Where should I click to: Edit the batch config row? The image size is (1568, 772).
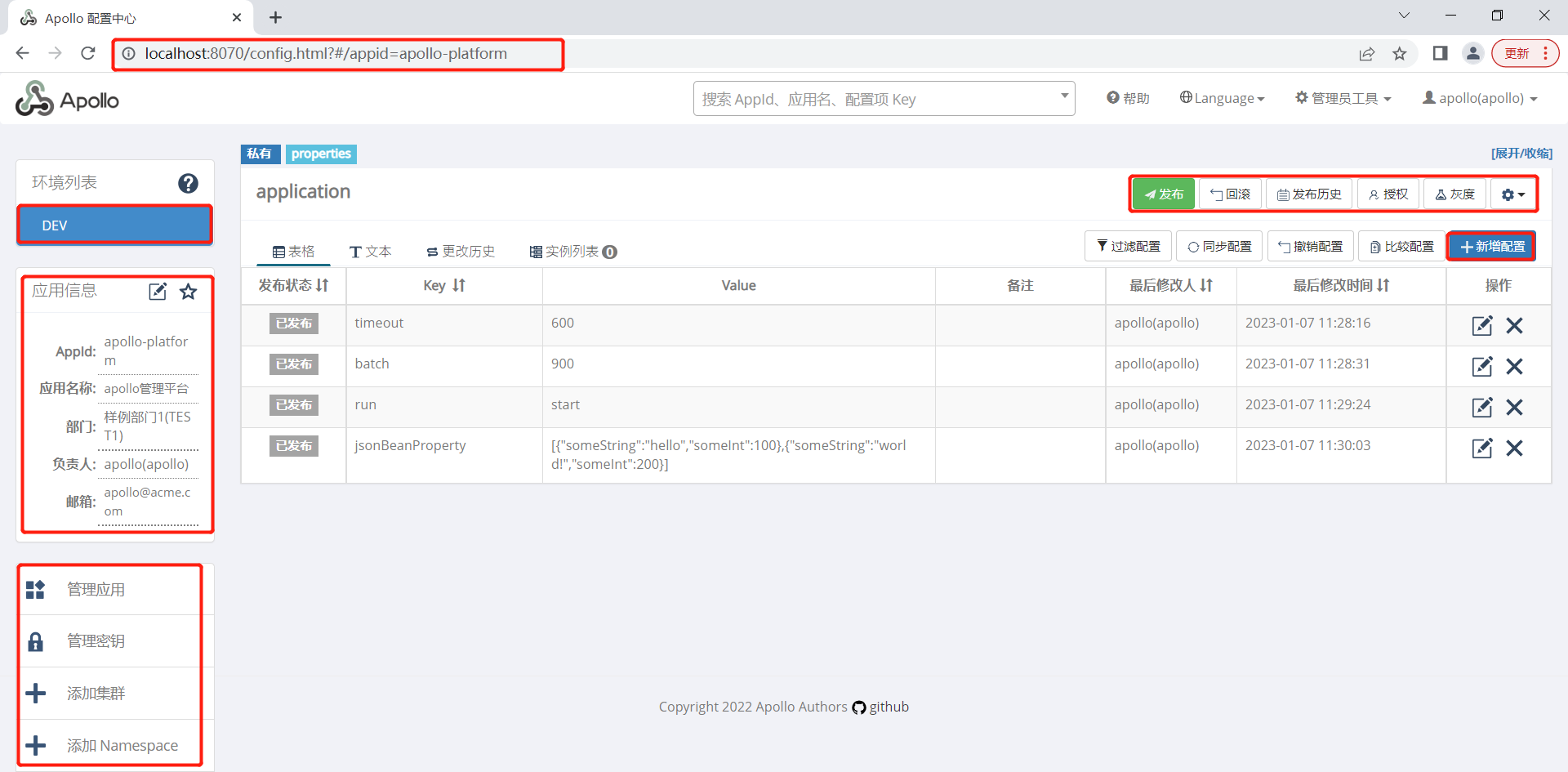pyautogui.click(x=1482, y=366)
